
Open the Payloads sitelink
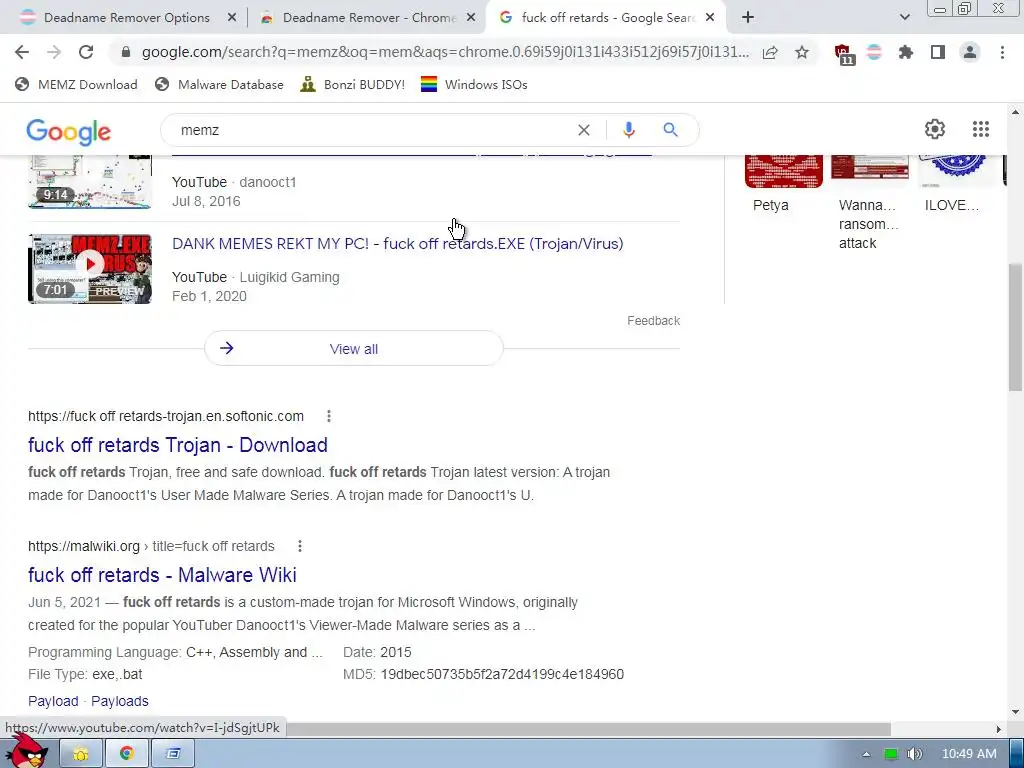pyautogui.click(x=120, y=701)
